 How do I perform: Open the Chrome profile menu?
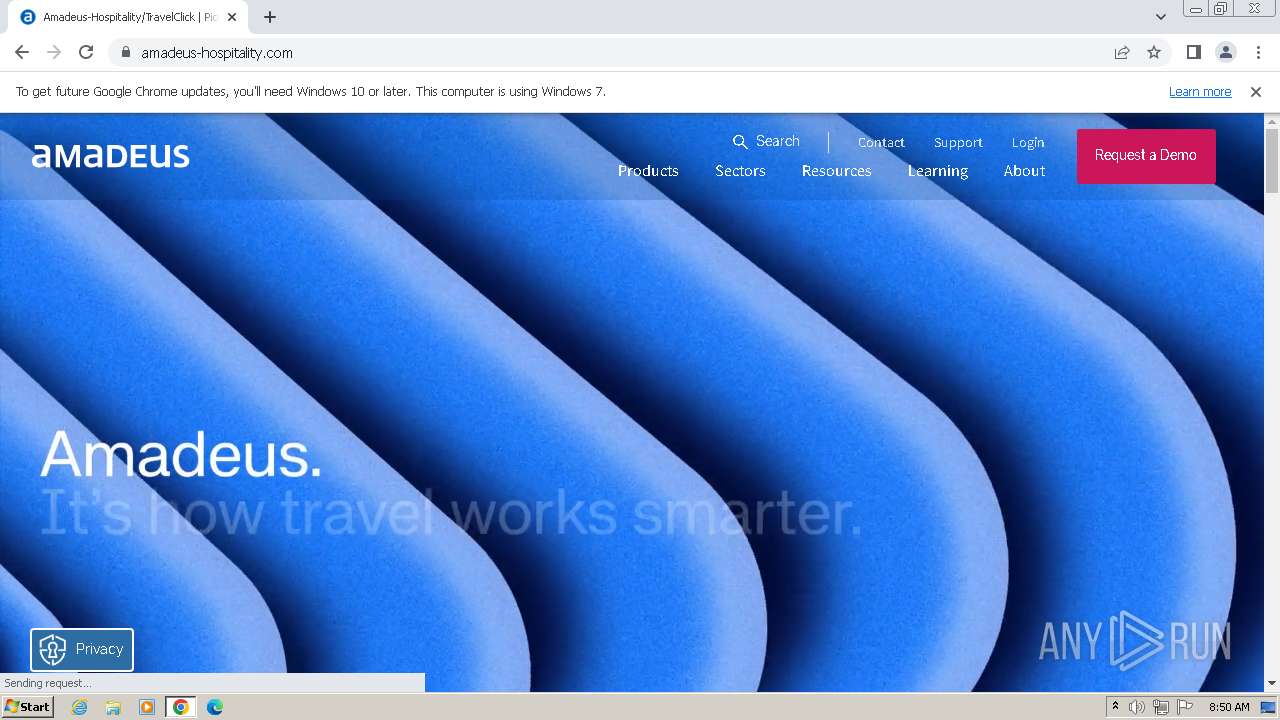coord(1226,52)
